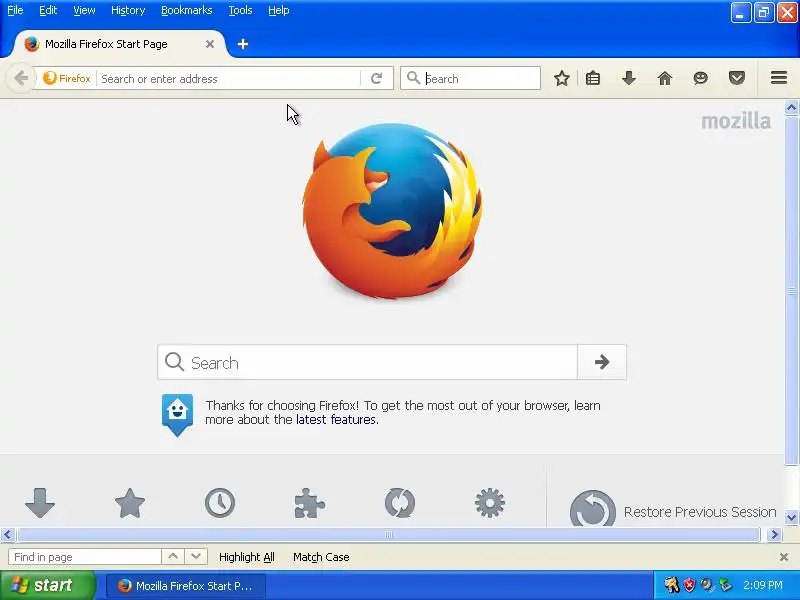Image resolution: width=800 pixels, height=600 pixels.
Task: Click the magnifier icon in toolbar search box
Action: [413, 78]
